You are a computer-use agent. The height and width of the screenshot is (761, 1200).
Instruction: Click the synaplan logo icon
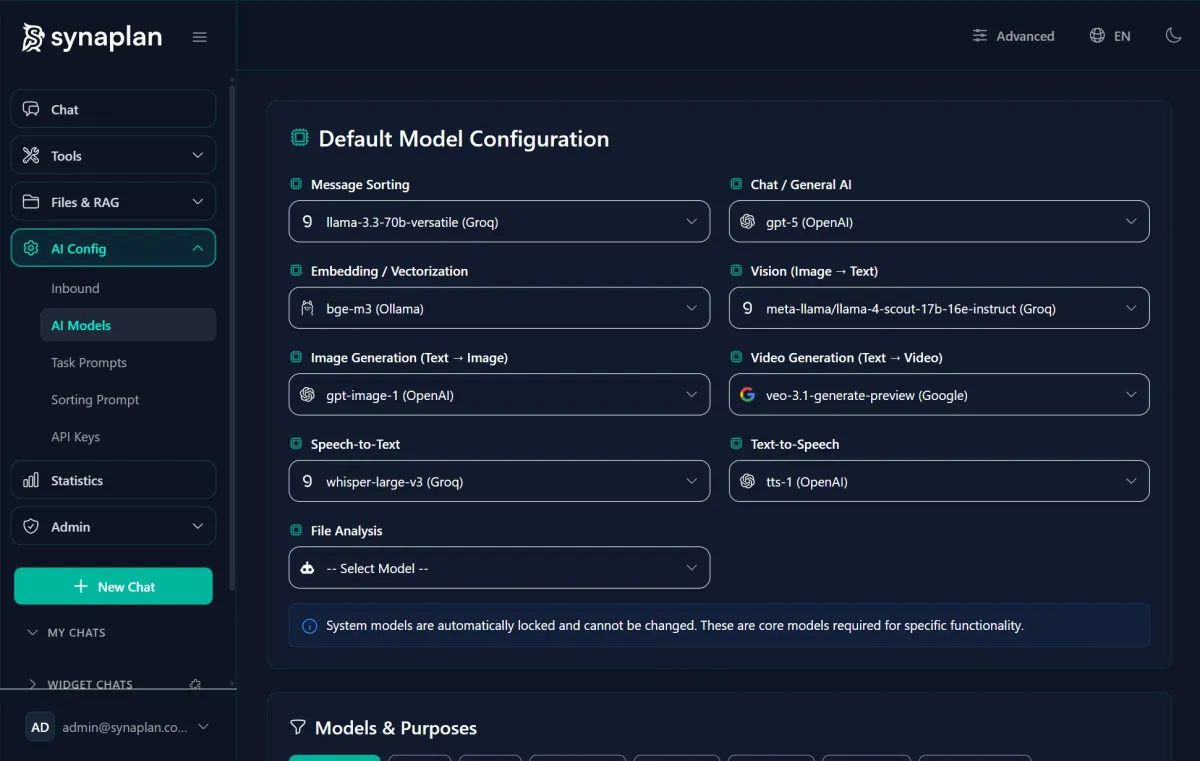click(x=32, y=36)
